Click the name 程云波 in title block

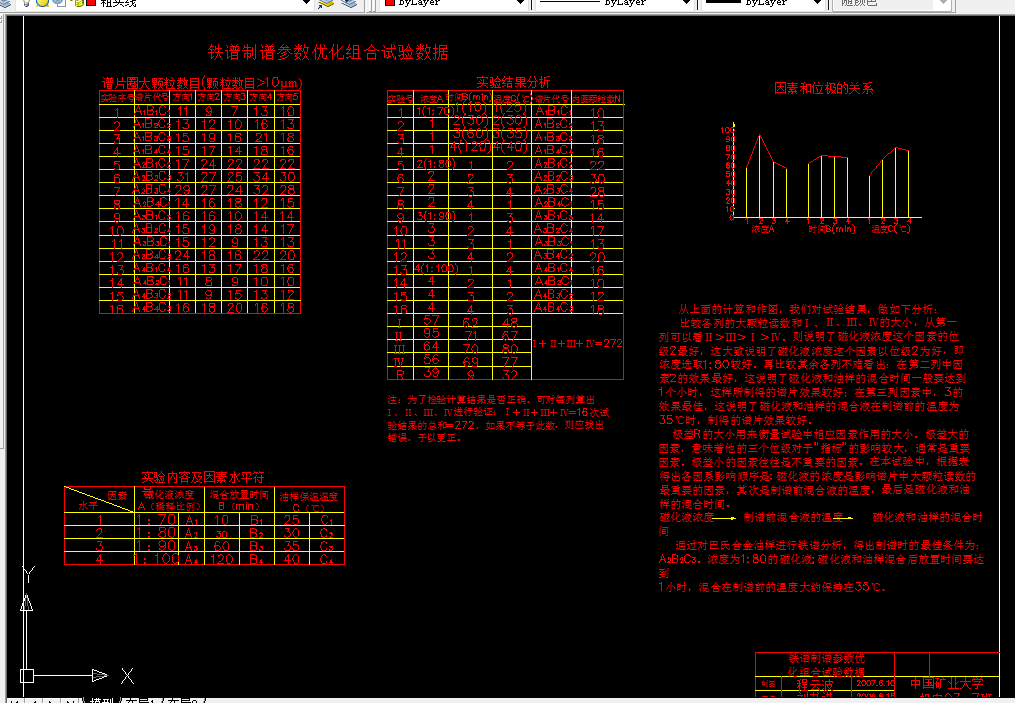coord(814,684)
